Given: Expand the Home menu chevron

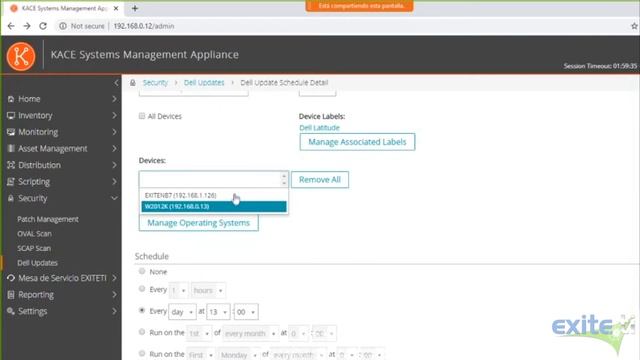Looking at the screenshot, I should click(x=114, y=99).
